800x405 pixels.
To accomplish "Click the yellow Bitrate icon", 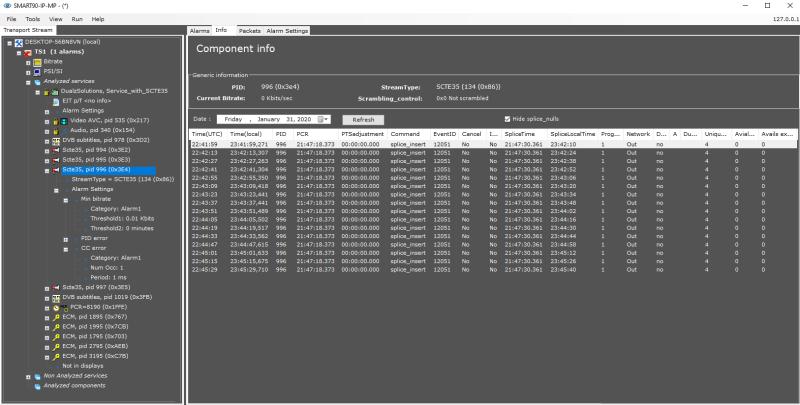I will 37,62.
